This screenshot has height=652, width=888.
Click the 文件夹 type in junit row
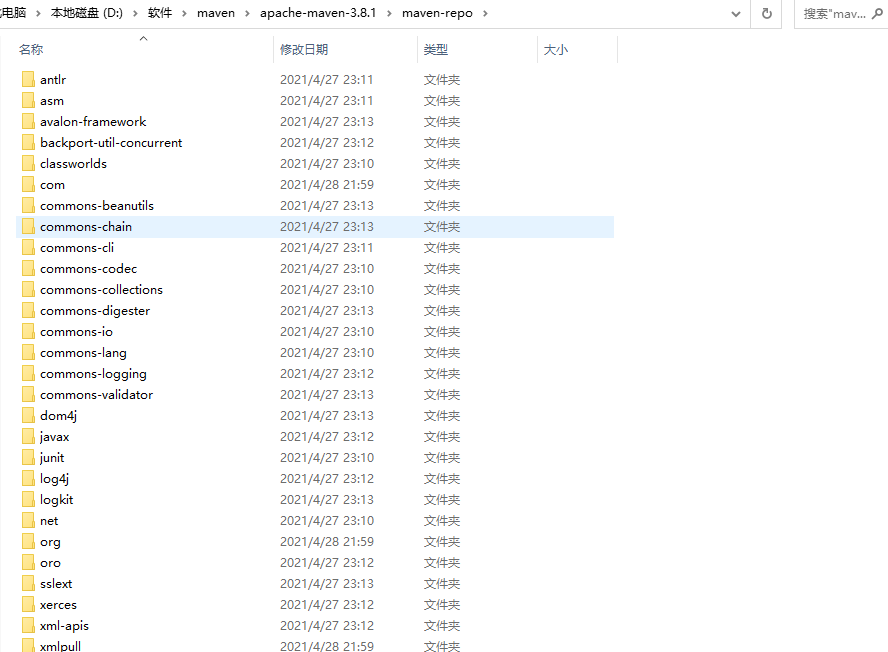442,458
